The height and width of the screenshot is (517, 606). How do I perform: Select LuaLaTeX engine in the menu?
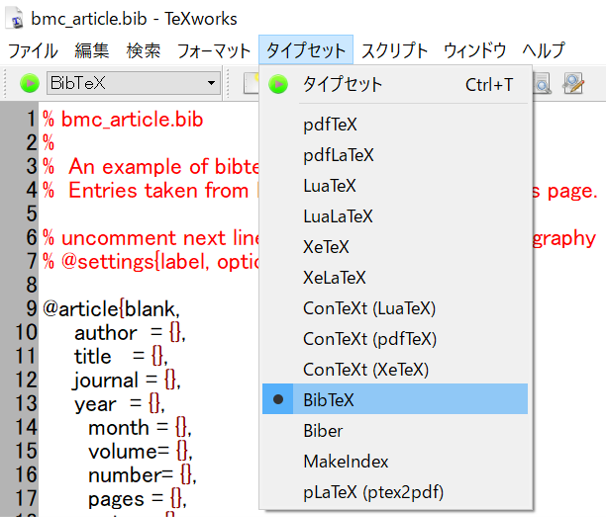(x=395, y=216)
